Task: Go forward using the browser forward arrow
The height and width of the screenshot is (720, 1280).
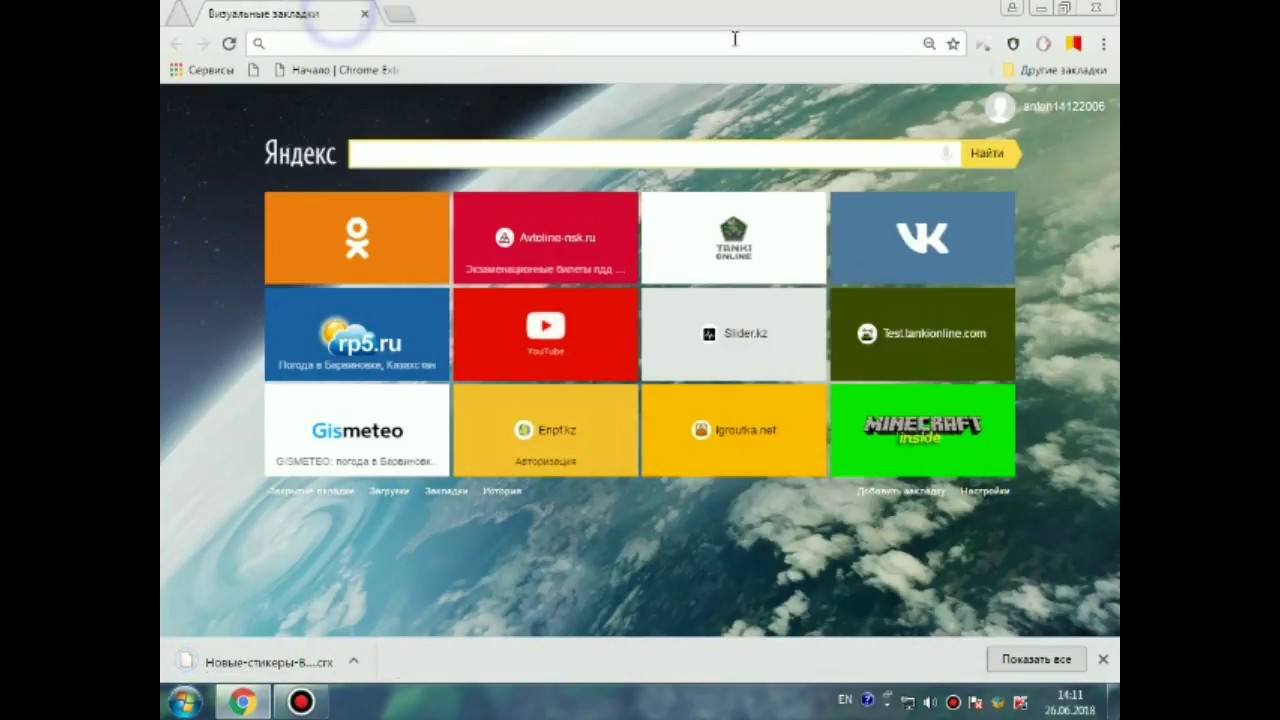Action: coord(203,43)
